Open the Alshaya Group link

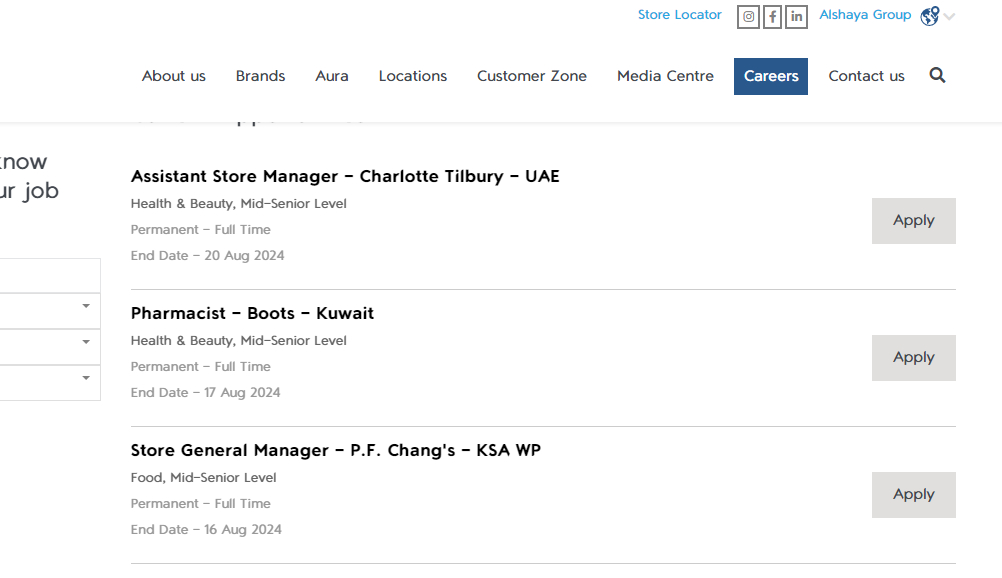(x=865, y=15)
